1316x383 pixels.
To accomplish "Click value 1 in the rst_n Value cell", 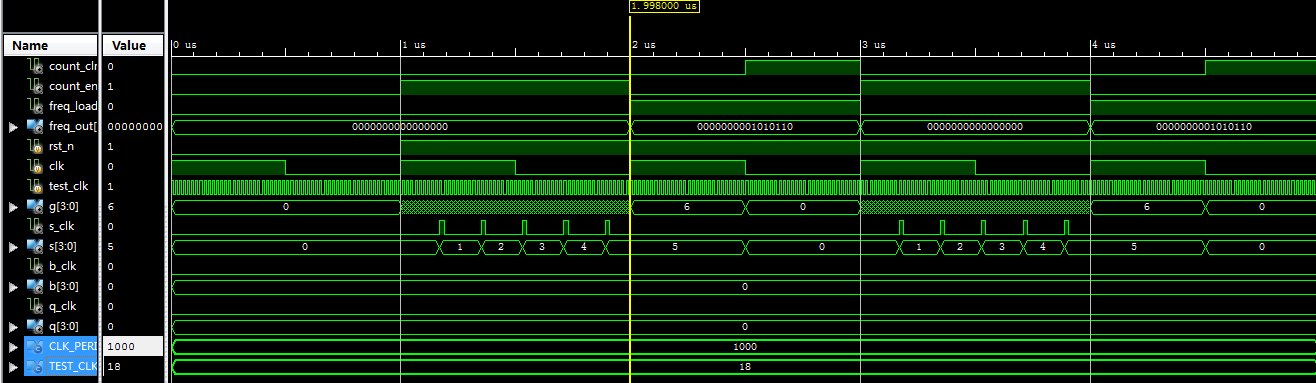I will [110, 146].
